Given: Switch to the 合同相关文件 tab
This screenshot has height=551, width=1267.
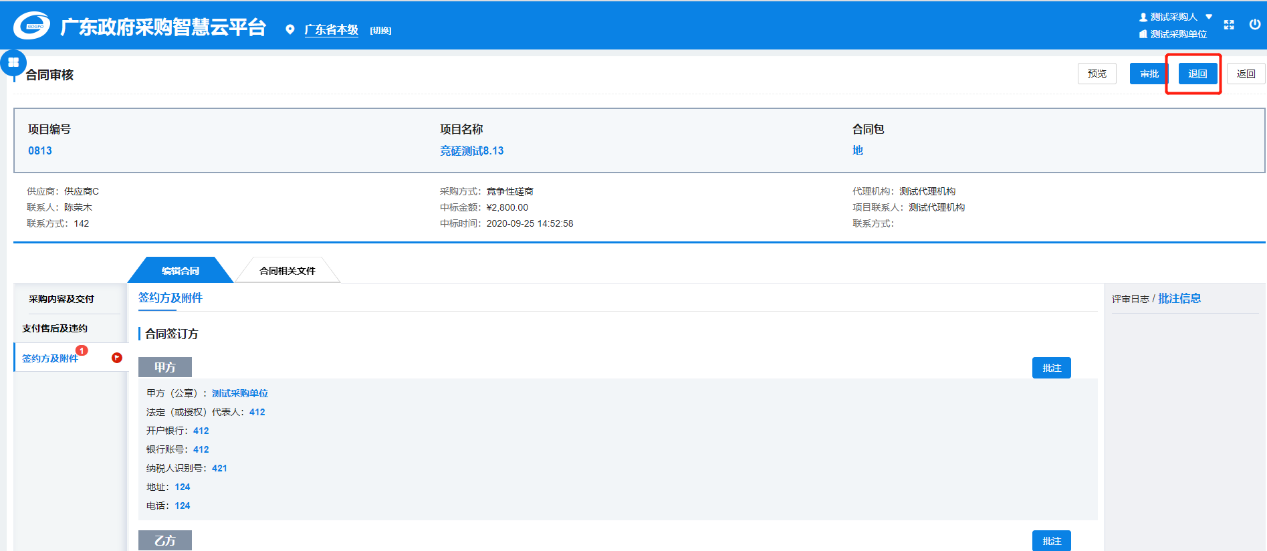Looking at the screenshot, I should (287, 271).
